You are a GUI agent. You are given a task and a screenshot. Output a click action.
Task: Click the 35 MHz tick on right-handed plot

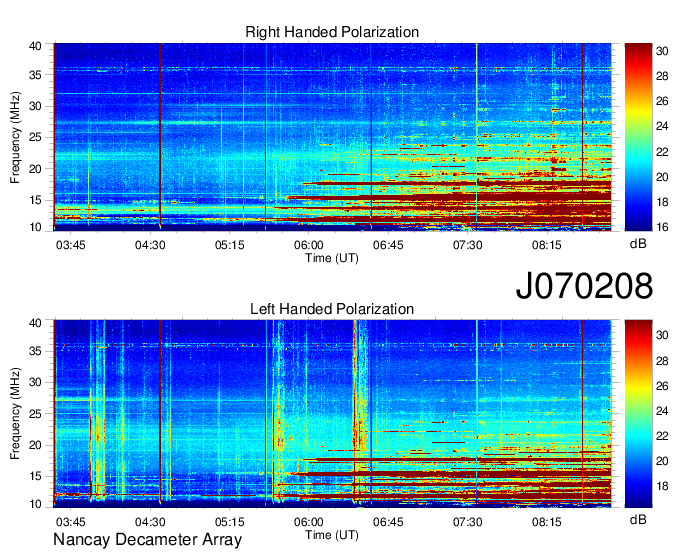35,75
